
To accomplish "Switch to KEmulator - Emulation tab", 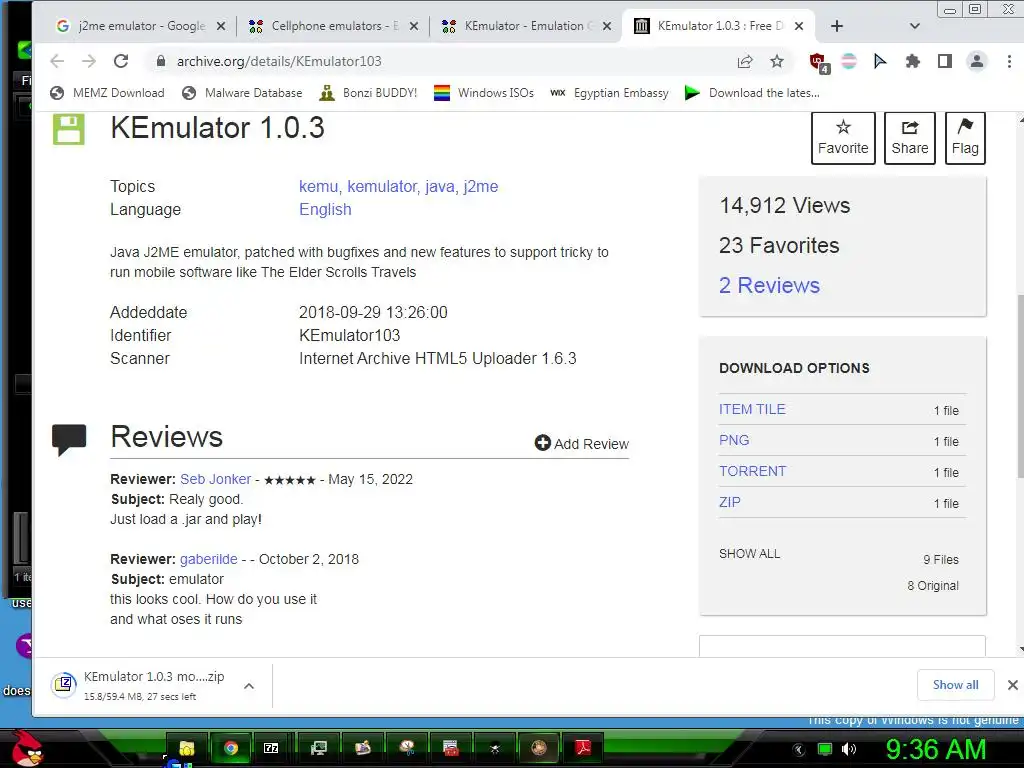I will [526, 26].
